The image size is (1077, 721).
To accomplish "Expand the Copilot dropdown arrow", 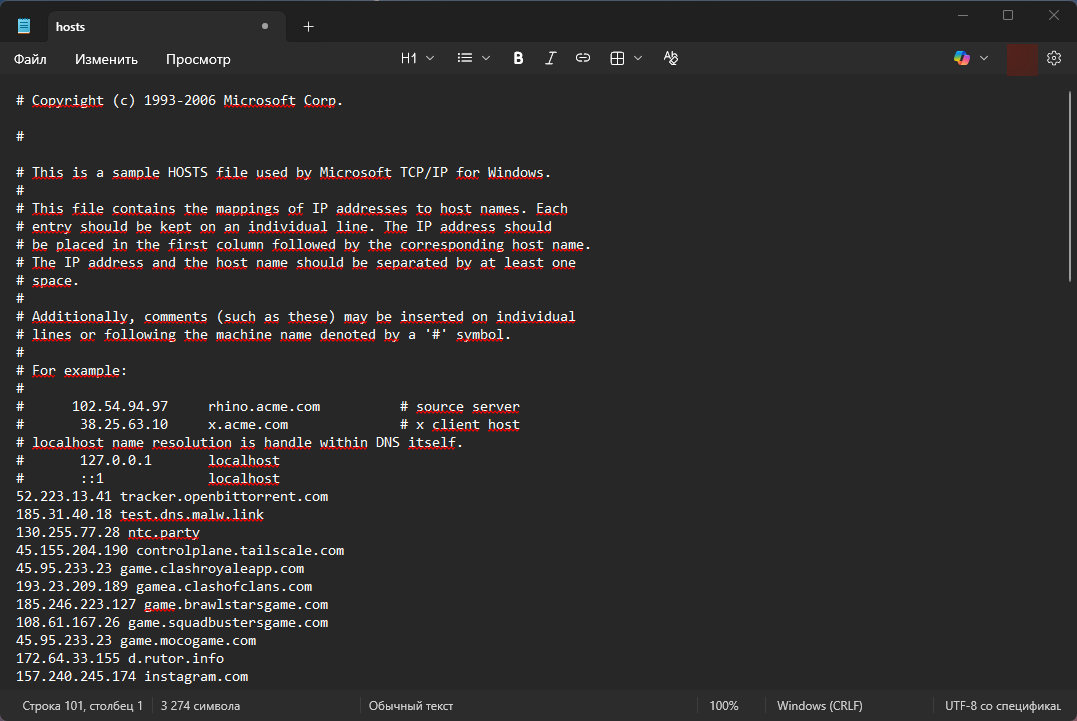I will point(984,59).
